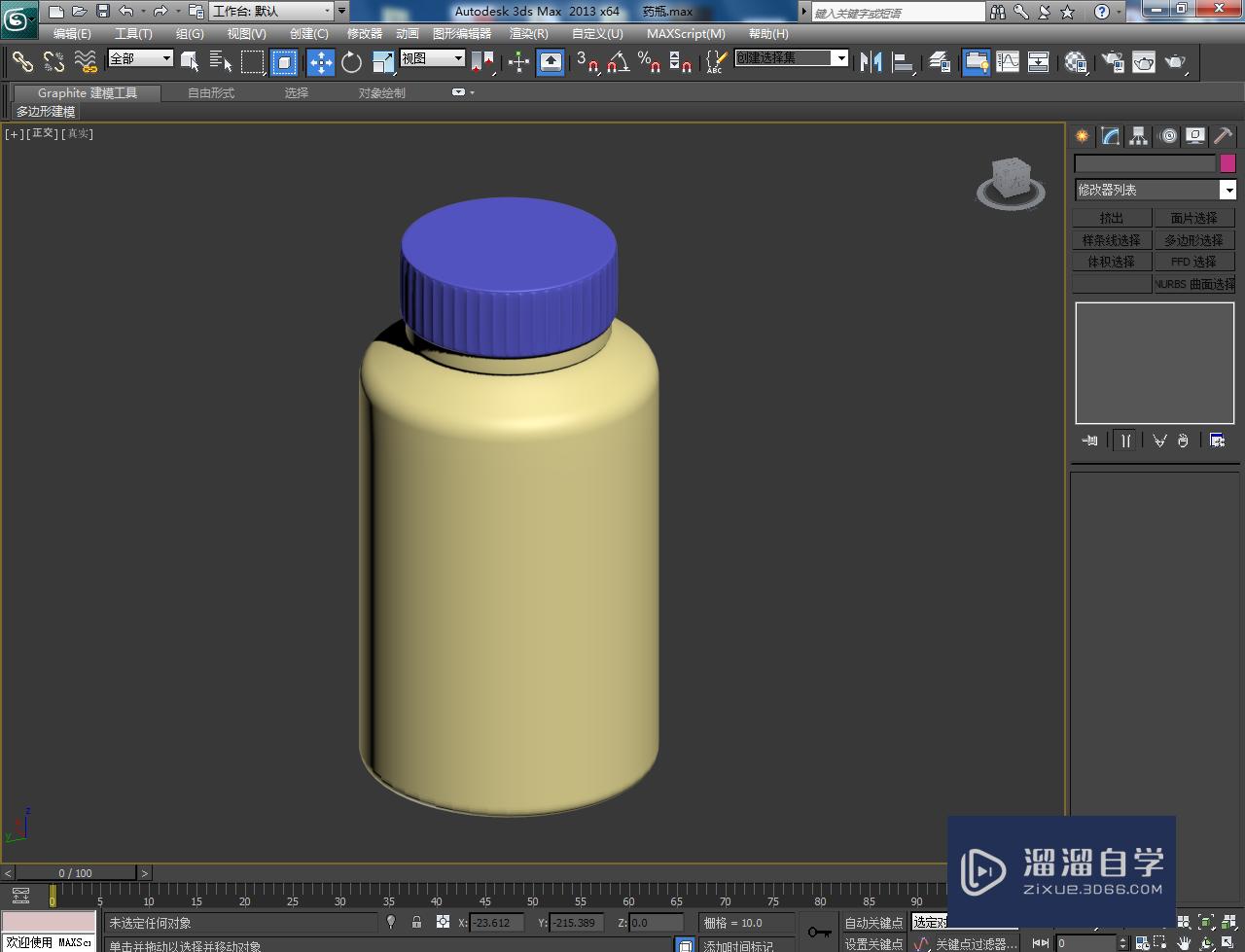Toggle the percent snap button
Image resolution: width=1245 pixels, height=952 pixels.
click(x=649, y=62)
